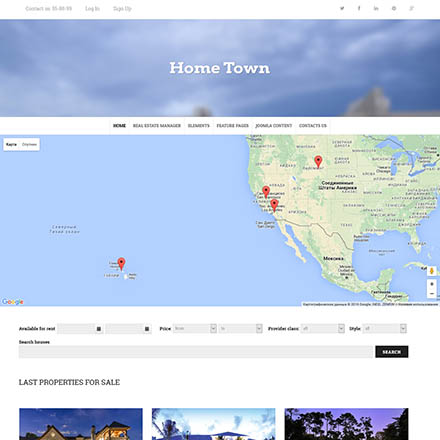Open the Google Plus social link
Screen dimensions: 440x440
[x=412, y=8]
